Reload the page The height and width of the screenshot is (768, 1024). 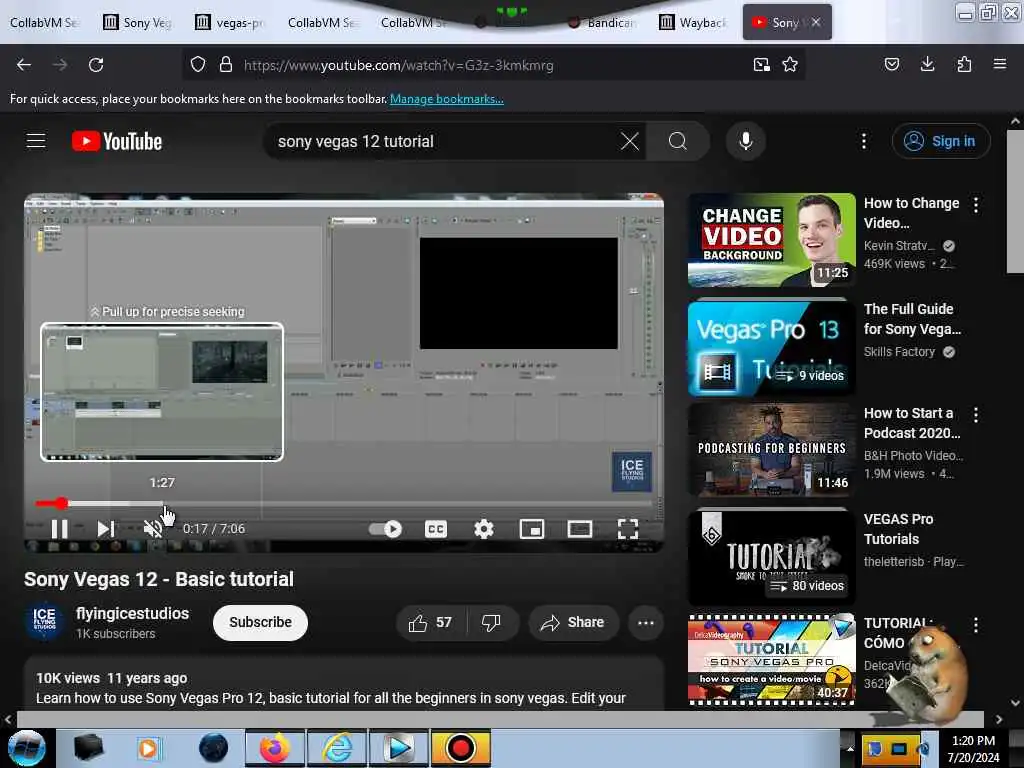point(96,65)
